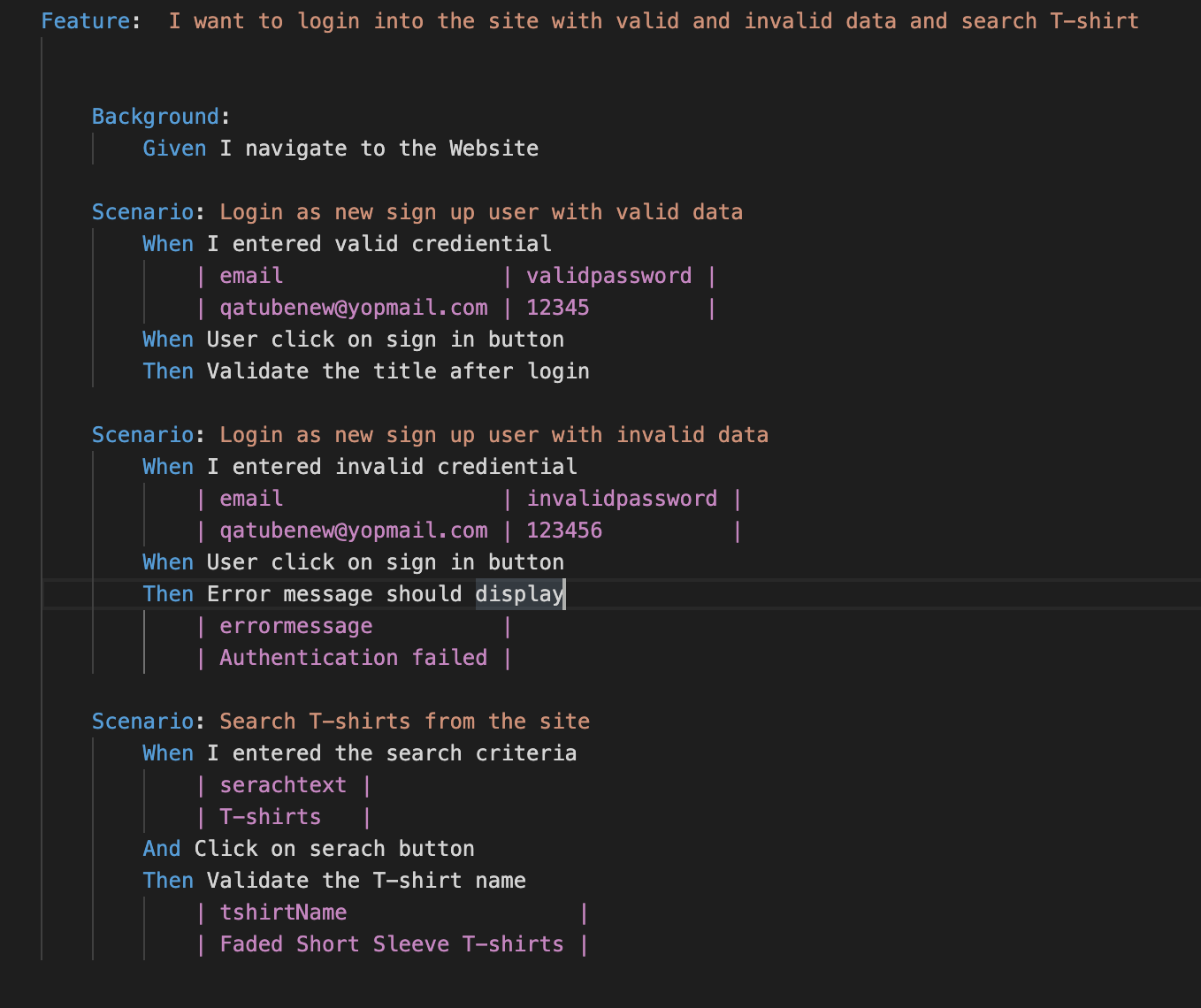Click the "Feature" keyword on the top line

[x=86, y=21]
